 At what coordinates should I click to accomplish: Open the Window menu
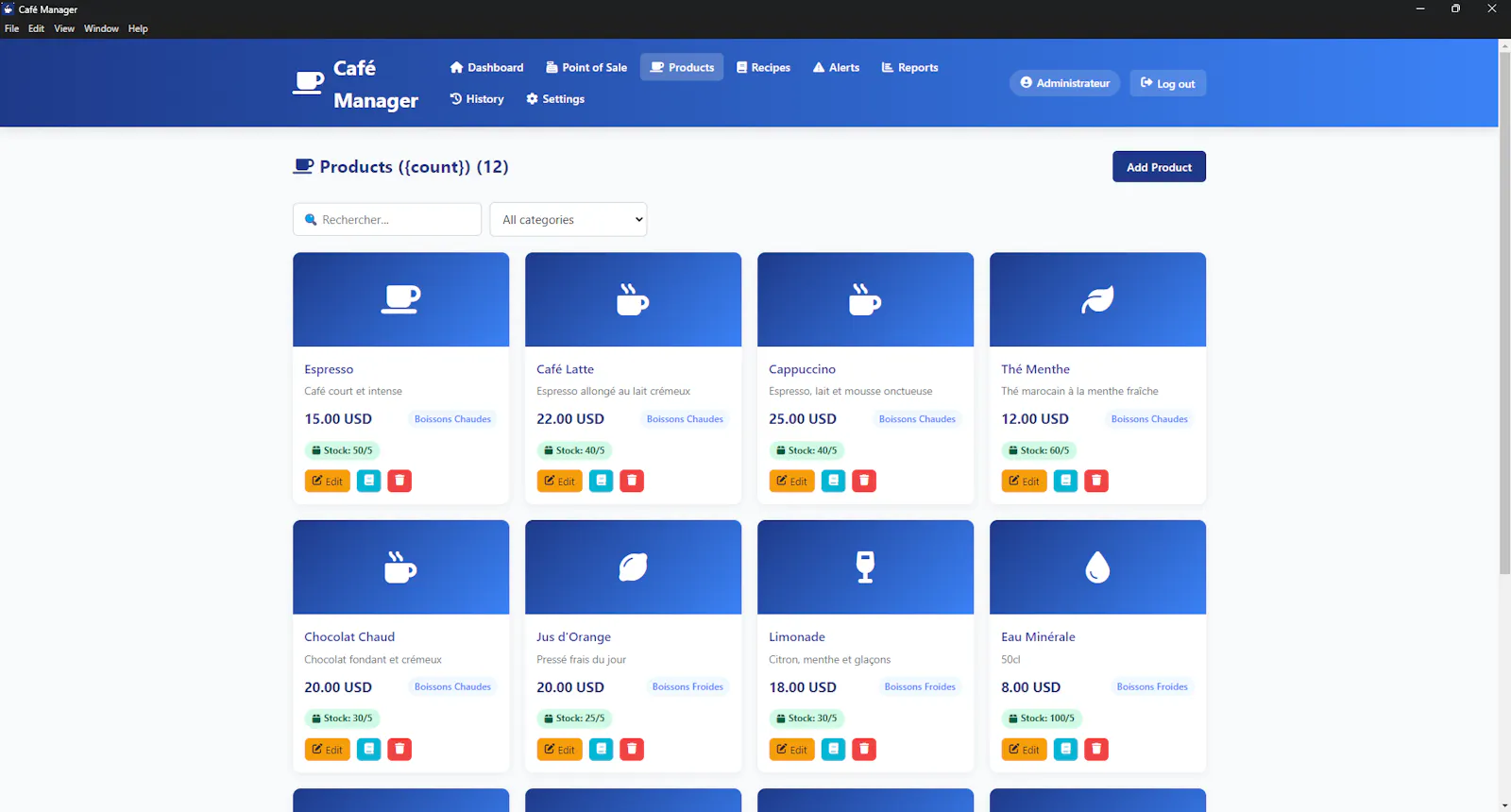101,28
